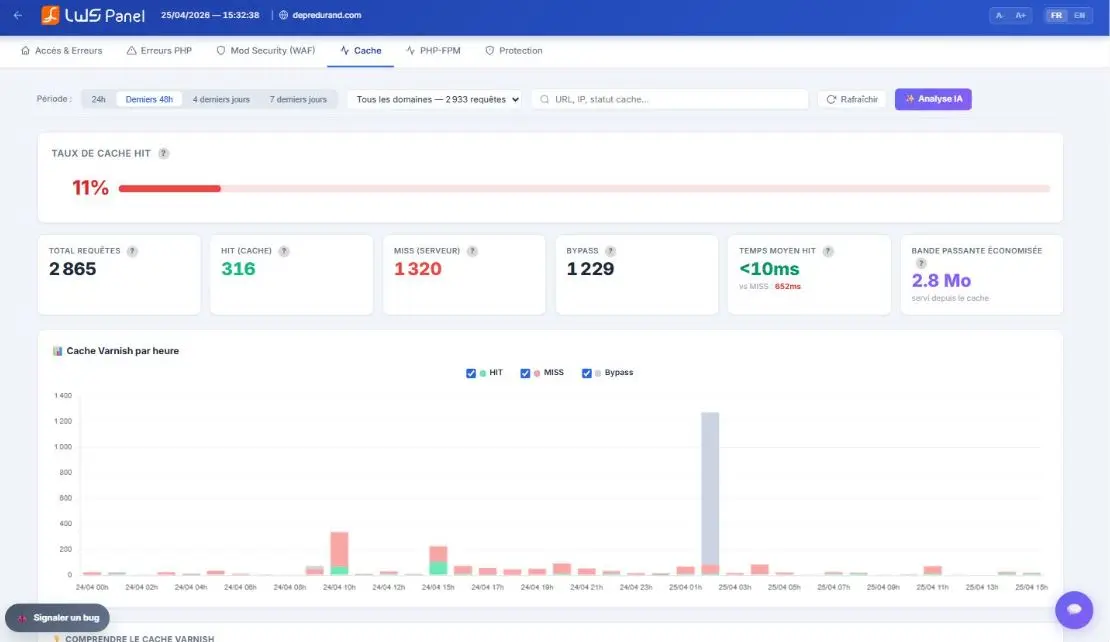This screenshot has height=642, width=1110.
Task: Click the 2.8 Mo bandwidth value
Action: click(942, 281)
